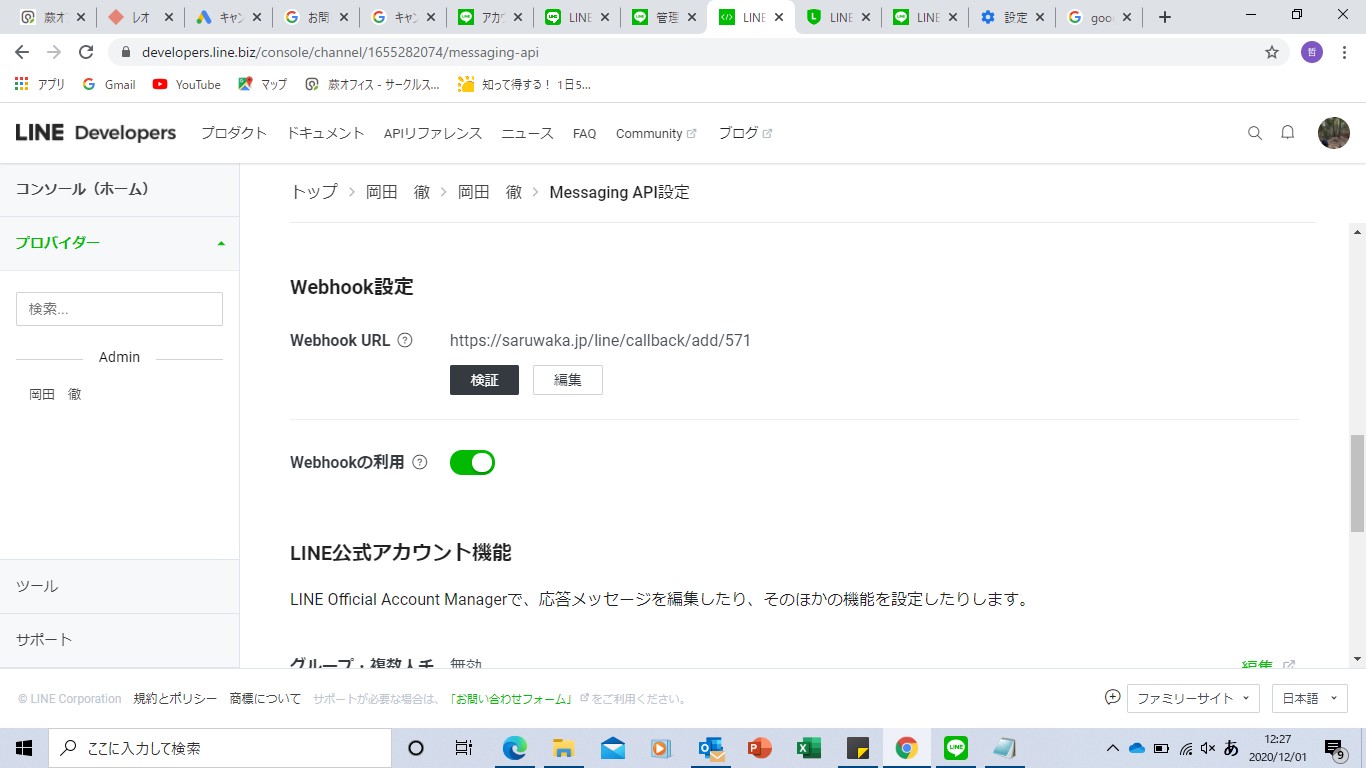Open FAQ in the header

click(x=585, y=133)
